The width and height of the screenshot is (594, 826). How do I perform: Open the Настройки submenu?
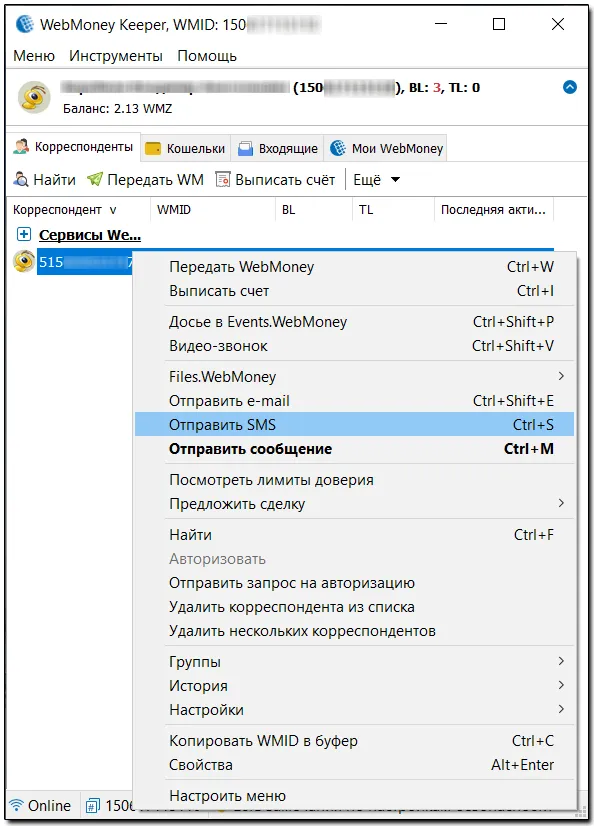354,710
